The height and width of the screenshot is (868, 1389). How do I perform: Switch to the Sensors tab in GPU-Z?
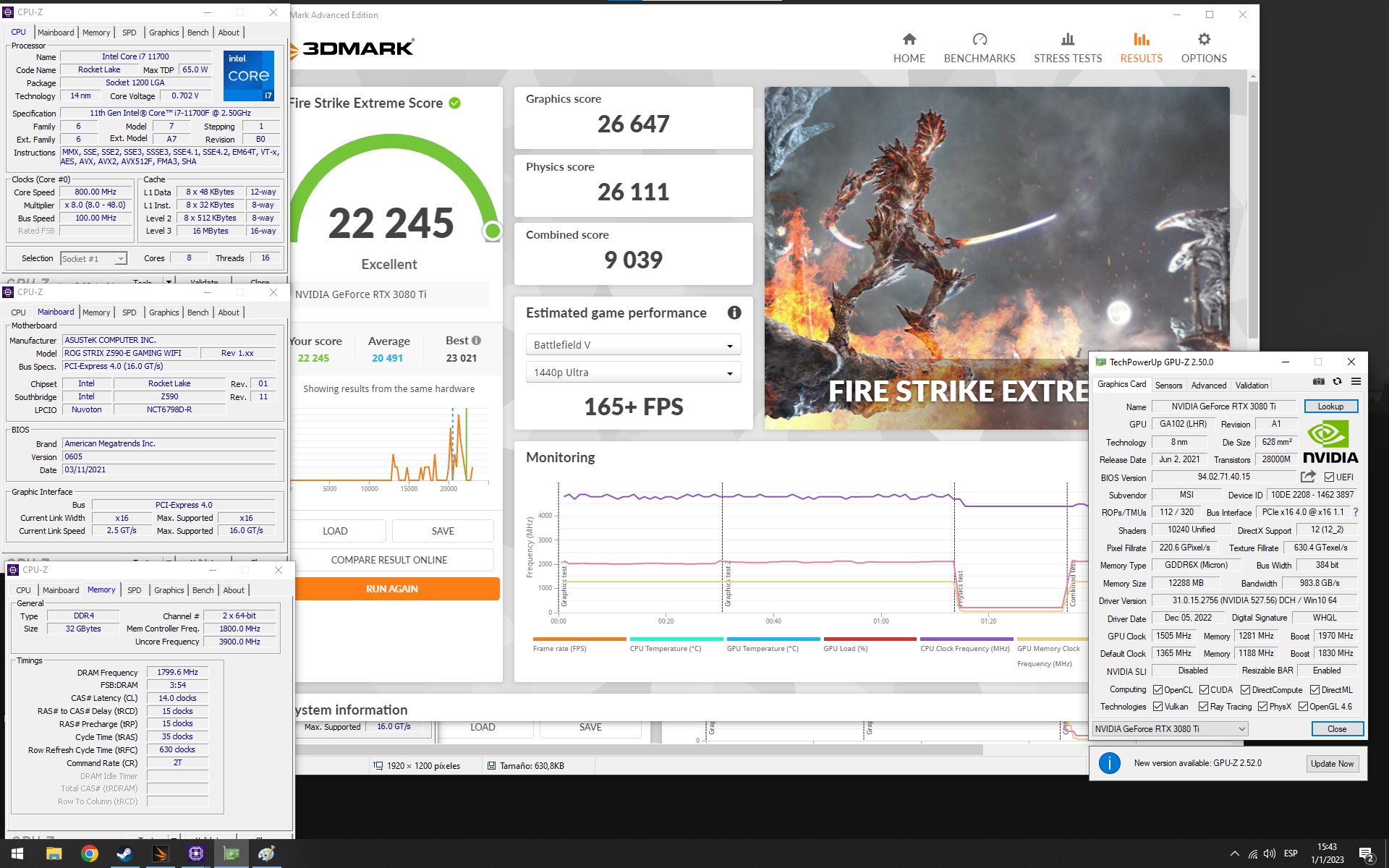point(1168,386)
